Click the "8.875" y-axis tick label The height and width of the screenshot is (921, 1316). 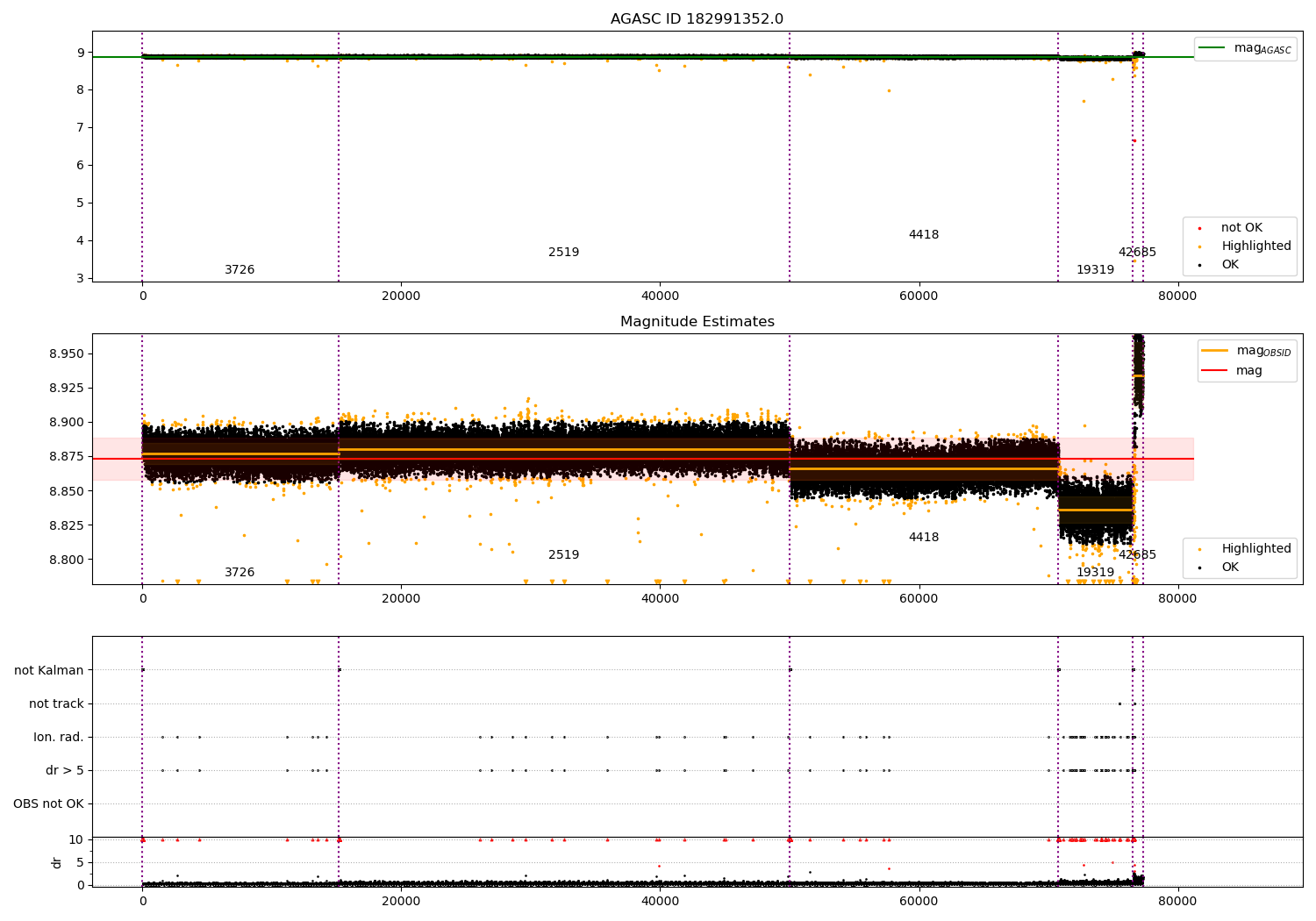coord(67,457)
